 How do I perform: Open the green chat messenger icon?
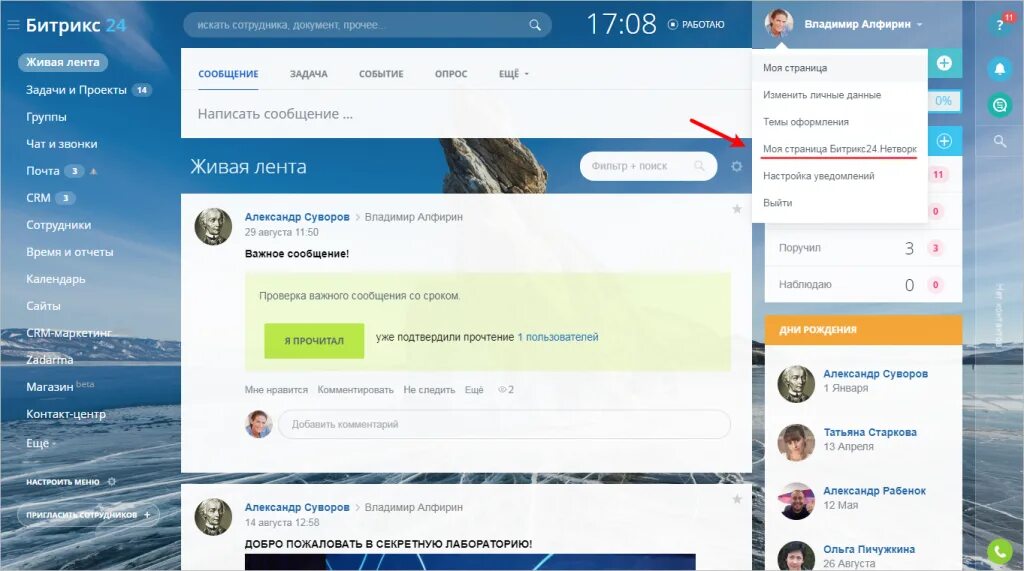pos(999,105)
